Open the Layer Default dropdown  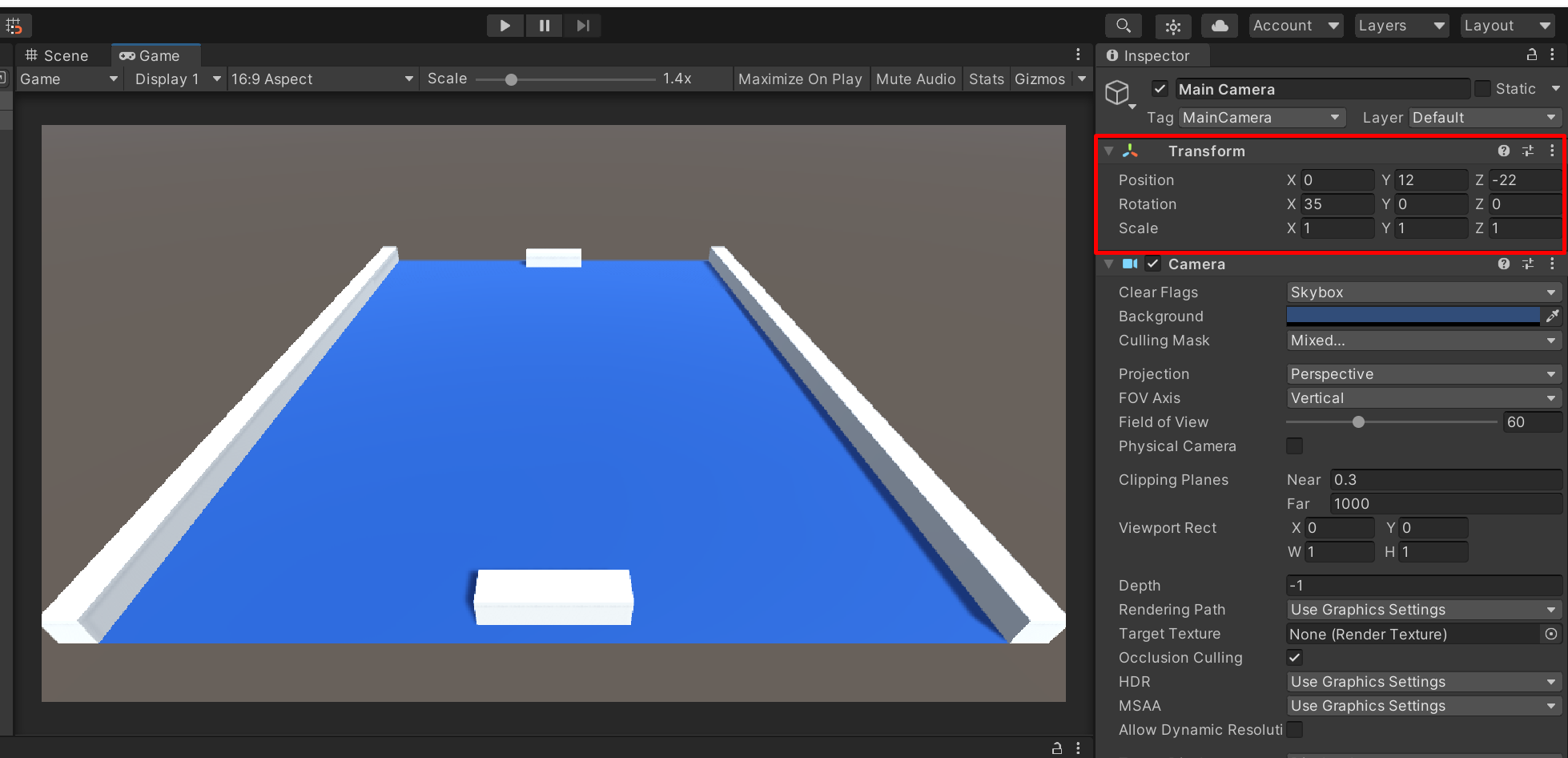(1486, 118)
